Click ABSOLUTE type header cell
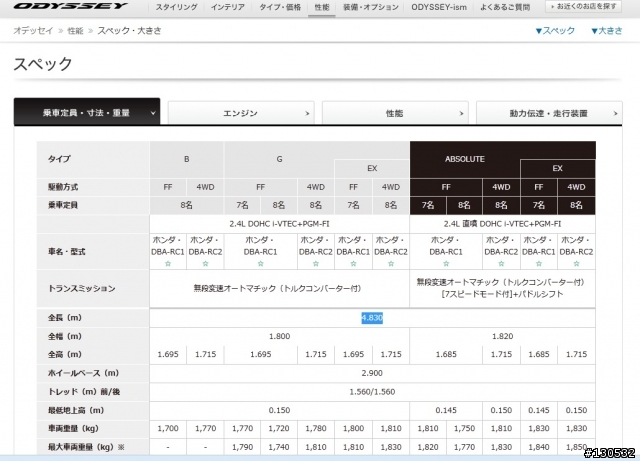The width and height of the screenshot is (640, 461). (x=464, y=159)
